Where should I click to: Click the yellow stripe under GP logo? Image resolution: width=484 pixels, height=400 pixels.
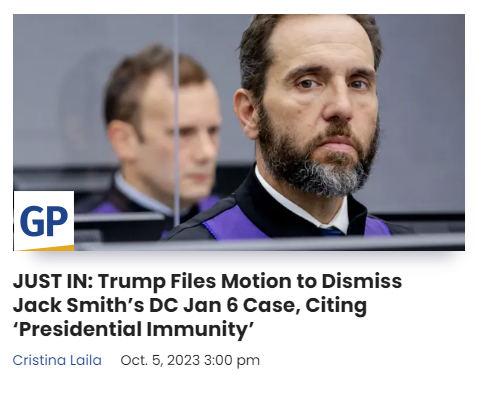tap(47, 248)
